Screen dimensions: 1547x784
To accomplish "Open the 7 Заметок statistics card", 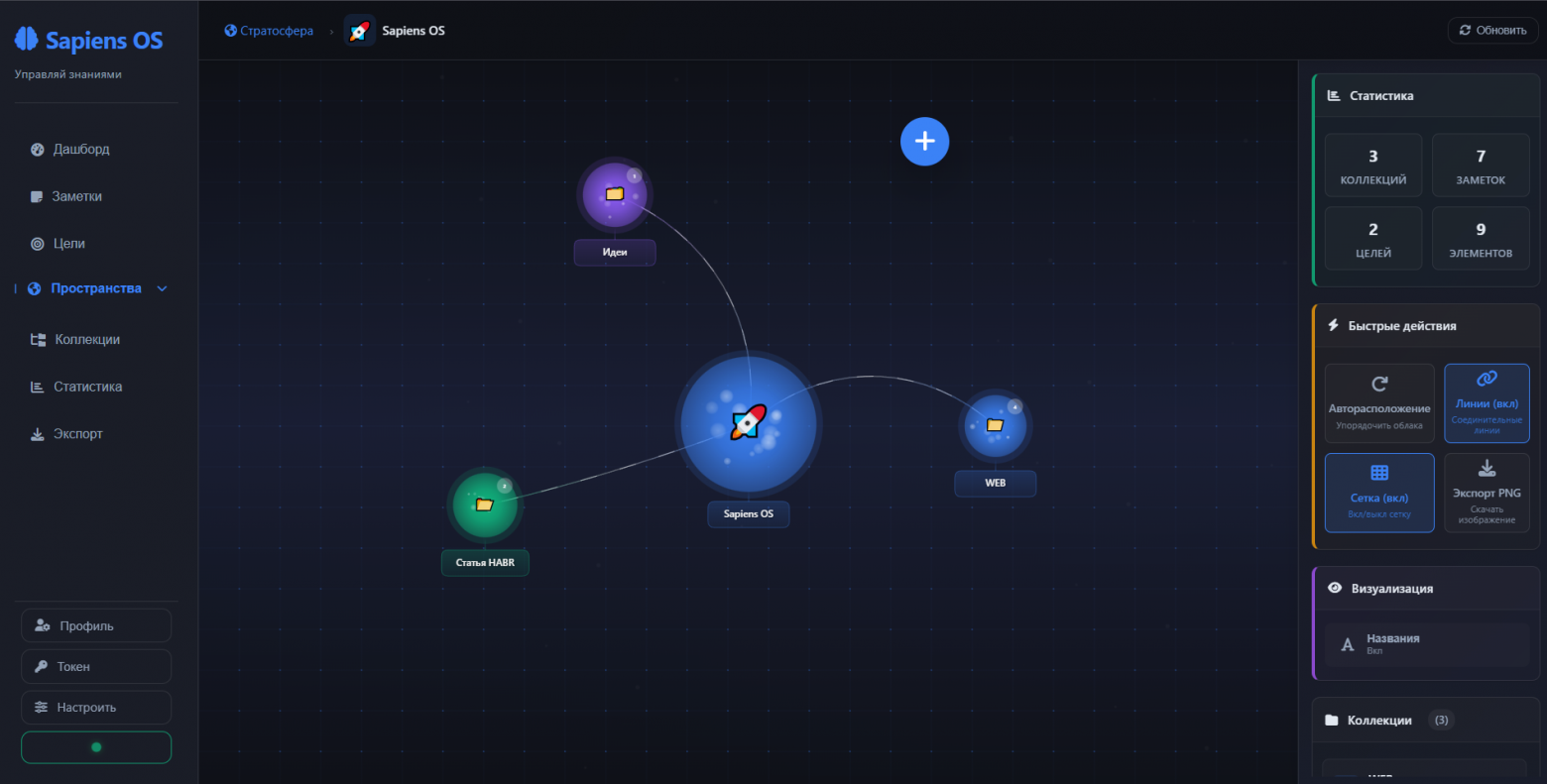I will 1480,166.
